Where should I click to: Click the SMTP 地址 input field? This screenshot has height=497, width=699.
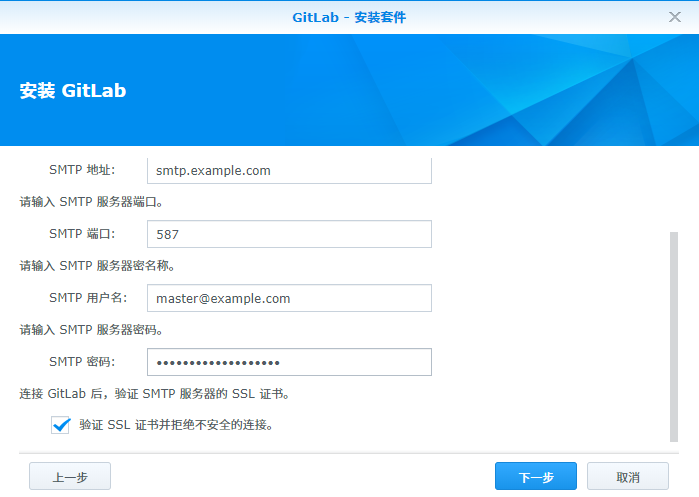coord(289,170)
